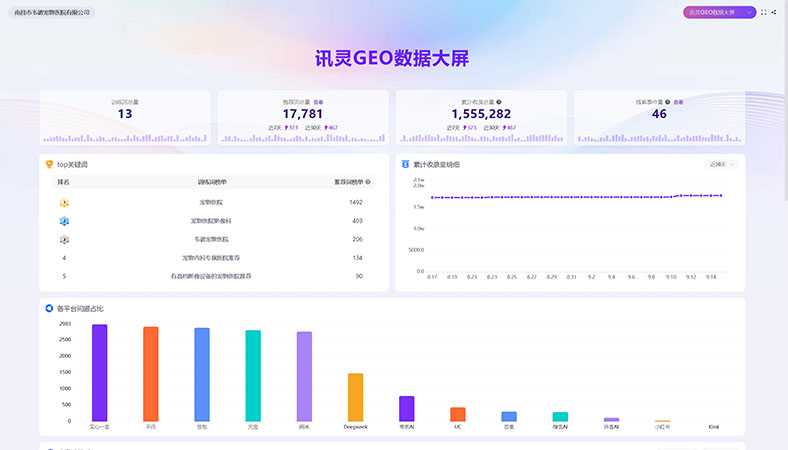Click the gold rank 1 medal icon
The image size is (788, 450).
(x=64, y=203)
